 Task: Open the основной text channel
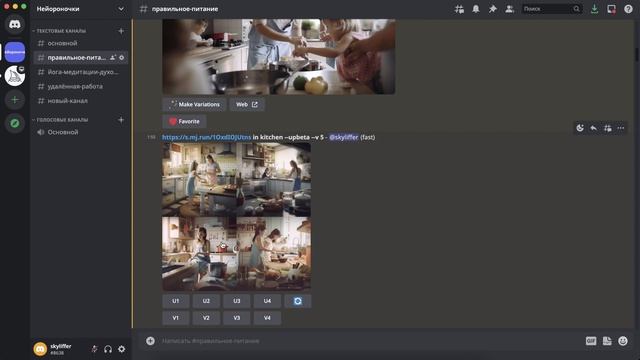coord(80,43)
